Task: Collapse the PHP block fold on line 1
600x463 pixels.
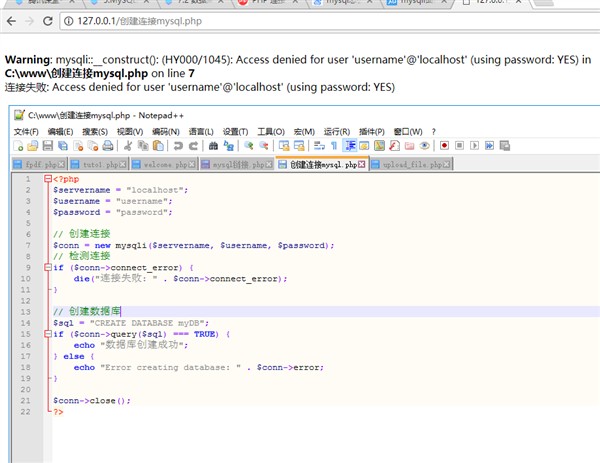Action: pos(47,179)
